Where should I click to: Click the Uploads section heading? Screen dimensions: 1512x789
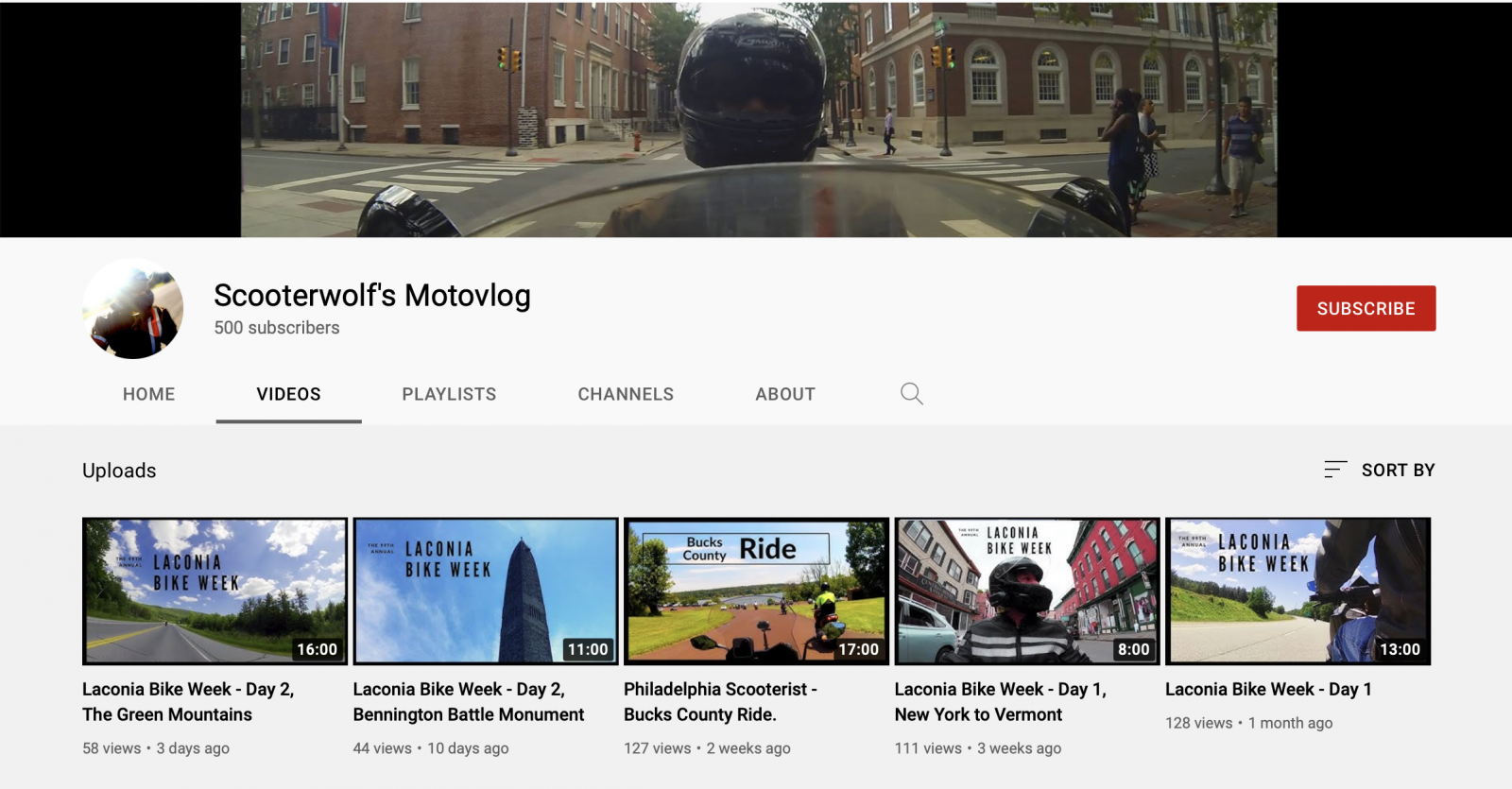[119, 471]
